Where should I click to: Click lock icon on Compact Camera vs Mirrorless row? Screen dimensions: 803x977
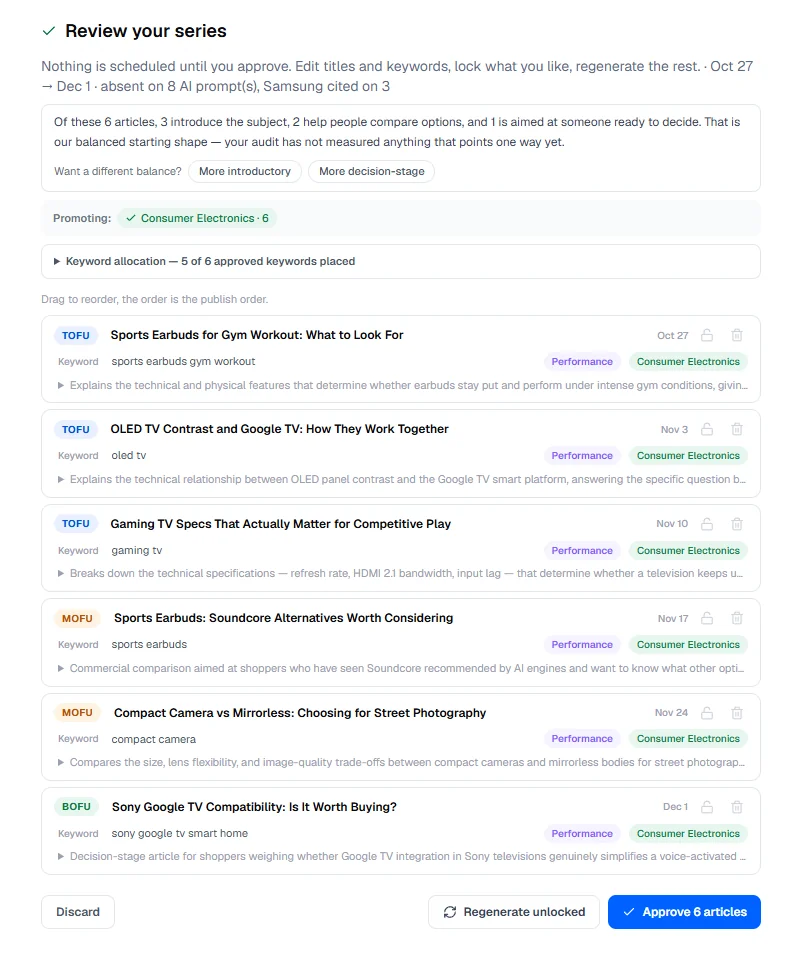[706, 713]
